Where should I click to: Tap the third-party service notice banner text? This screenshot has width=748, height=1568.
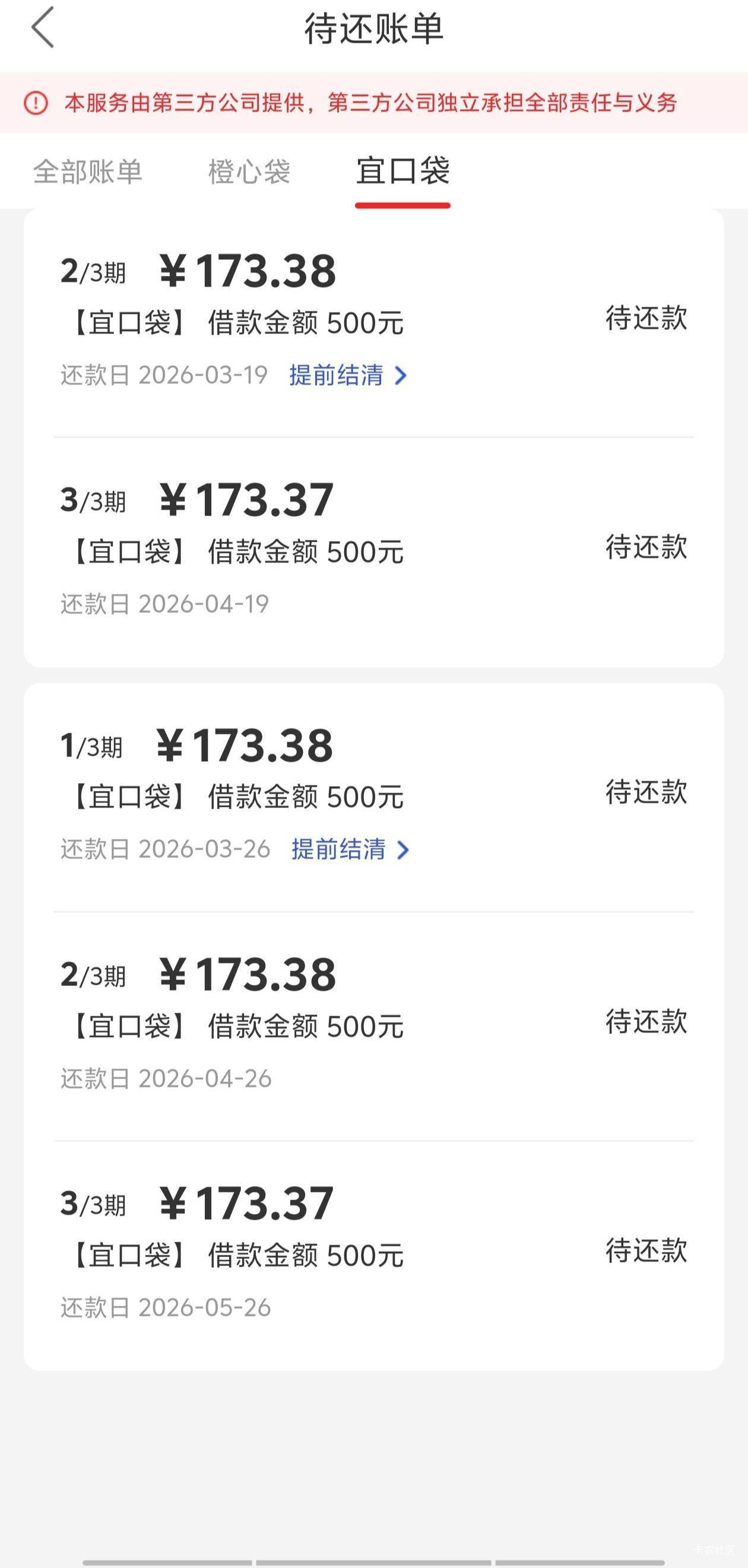click(x=370, y=103)
